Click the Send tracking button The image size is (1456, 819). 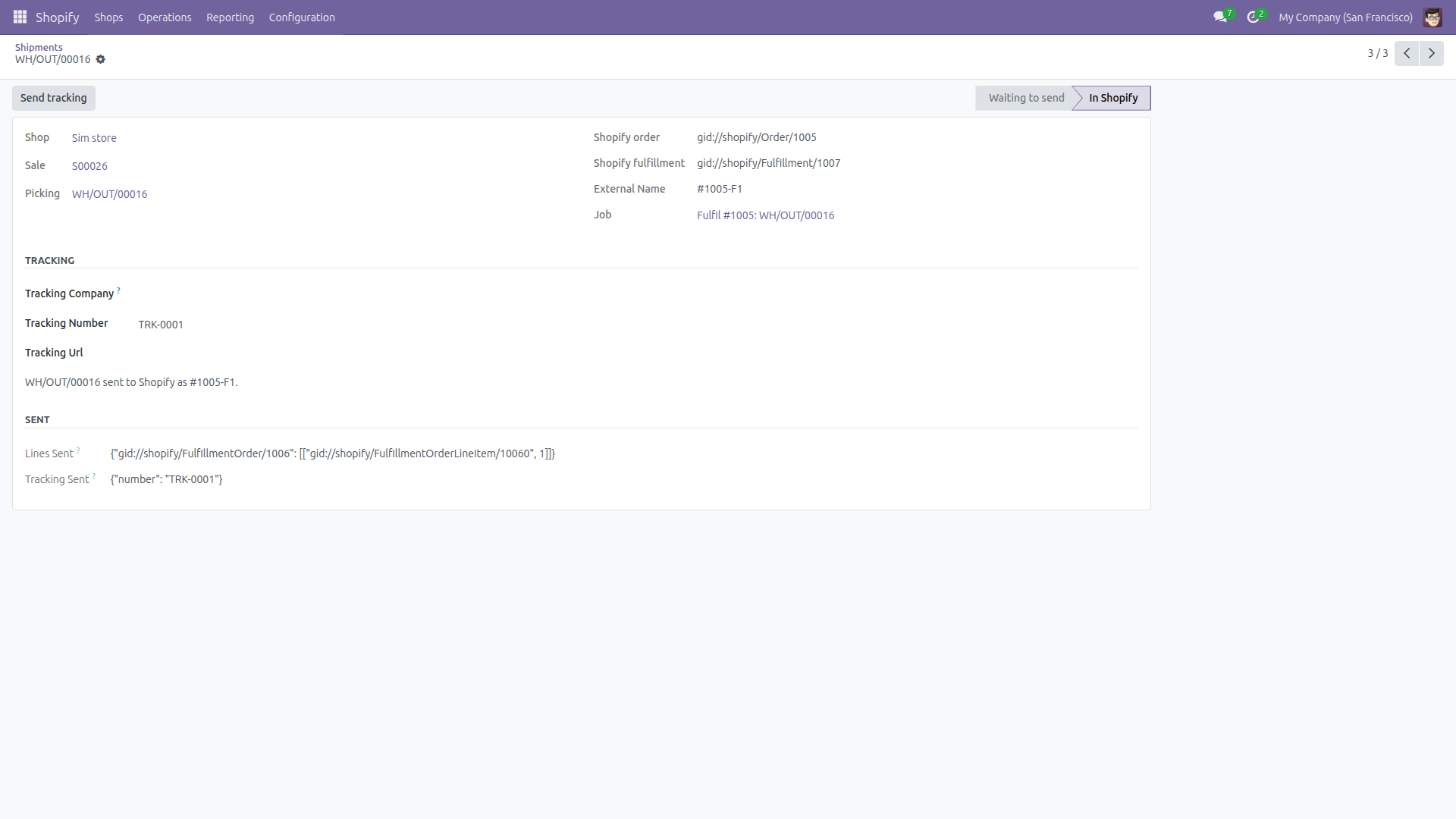coord(54,98)
